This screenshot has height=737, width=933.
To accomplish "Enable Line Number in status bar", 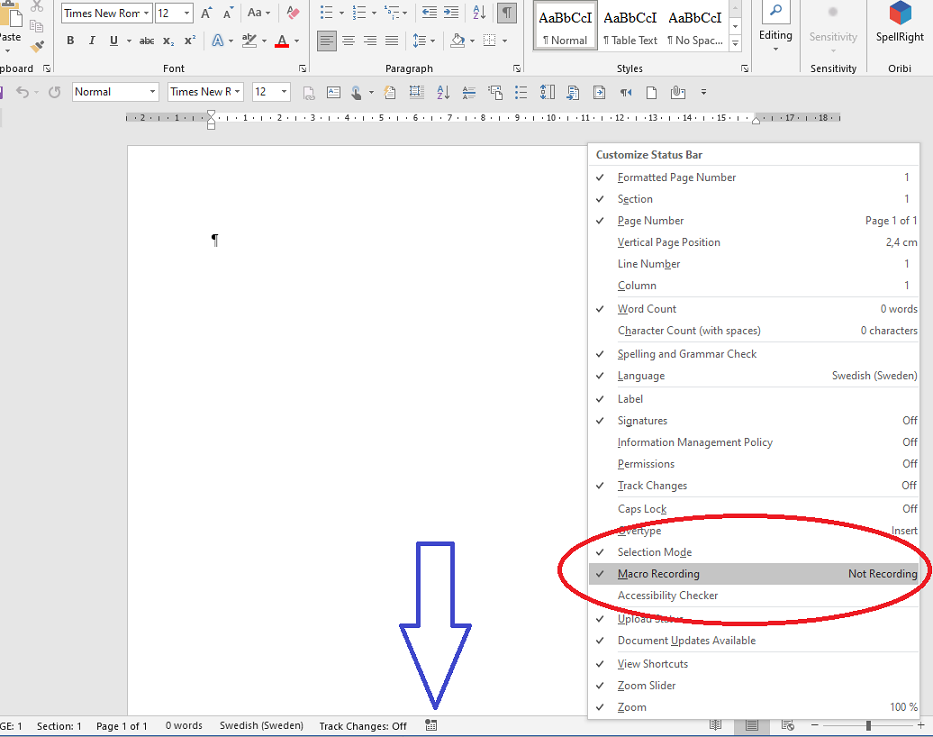I will pyautogui.click(x=754, y=264).
